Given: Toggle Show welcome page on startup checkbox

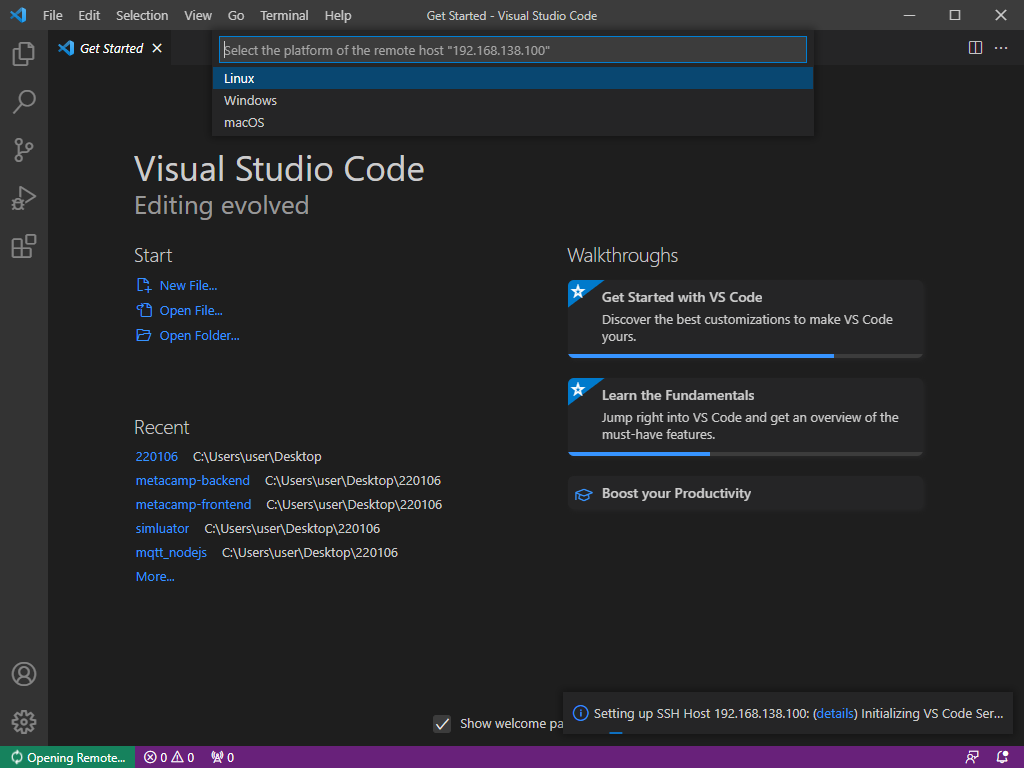Looking at the screenshot, I should point(442,724).
